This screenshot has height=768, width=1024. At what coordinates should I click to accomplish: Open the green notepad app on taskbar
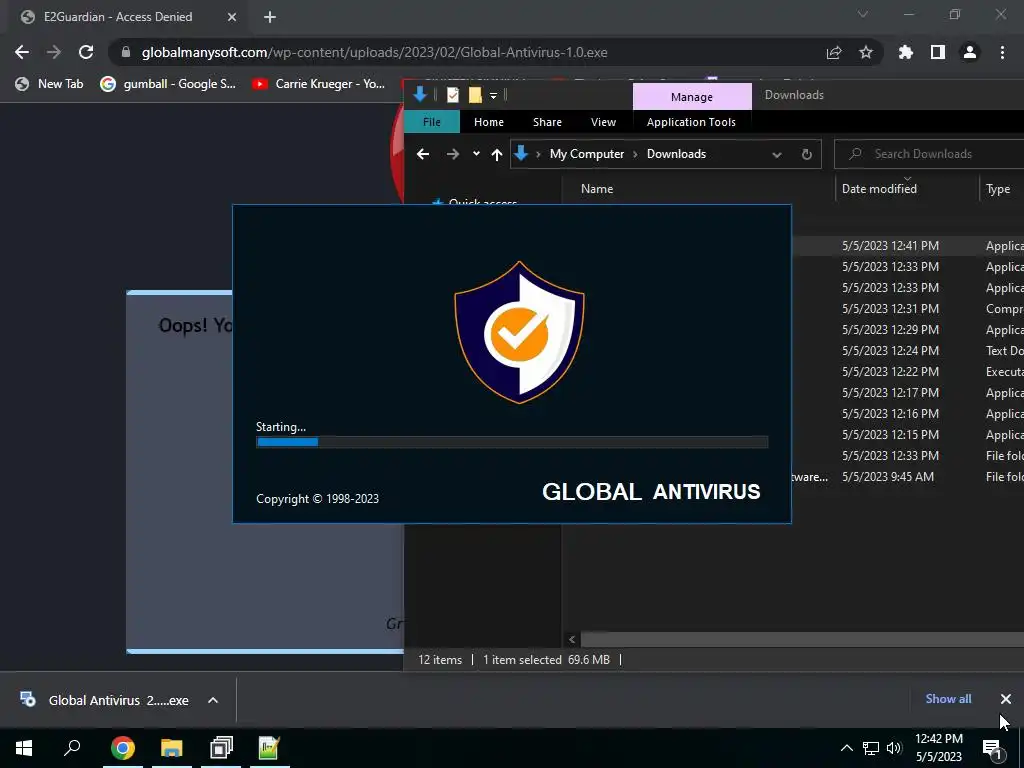click(x=269, y=748)
